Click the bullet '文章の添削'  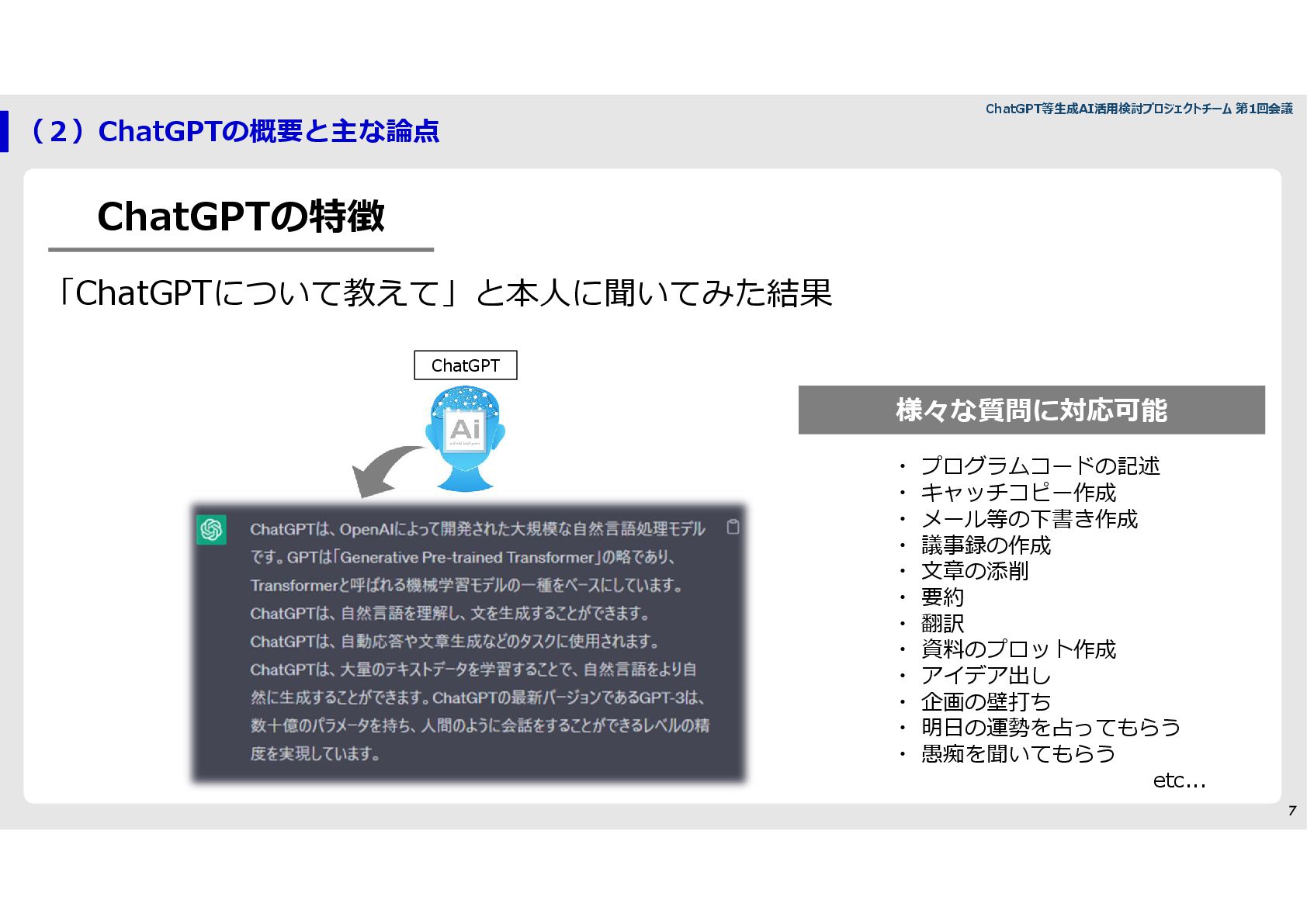coord(975,571)
